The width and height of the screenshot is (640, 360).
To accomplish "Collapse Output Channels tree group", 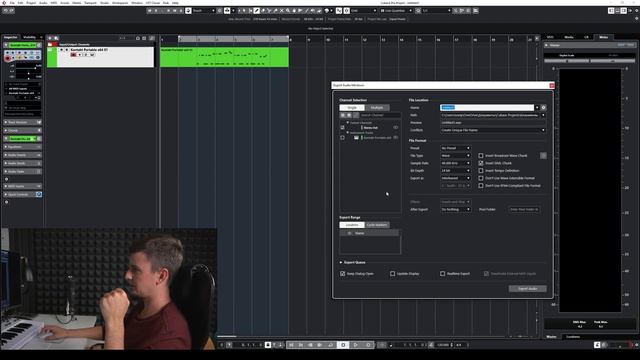I will pos(348,122).
